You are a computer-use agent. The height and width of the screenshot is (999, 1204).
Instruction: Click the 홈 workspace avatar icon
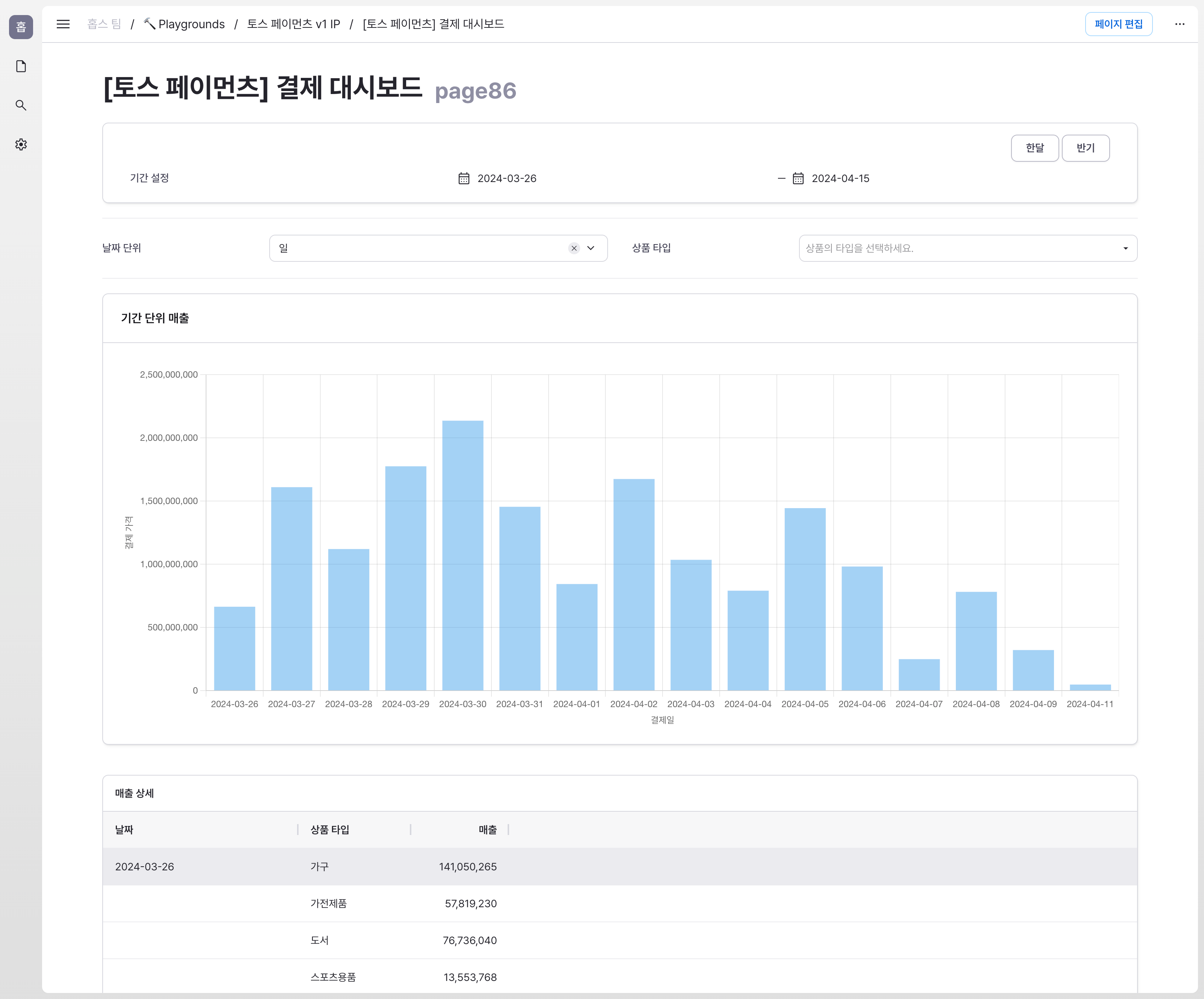pyautogui.click(x=21, y=27)
